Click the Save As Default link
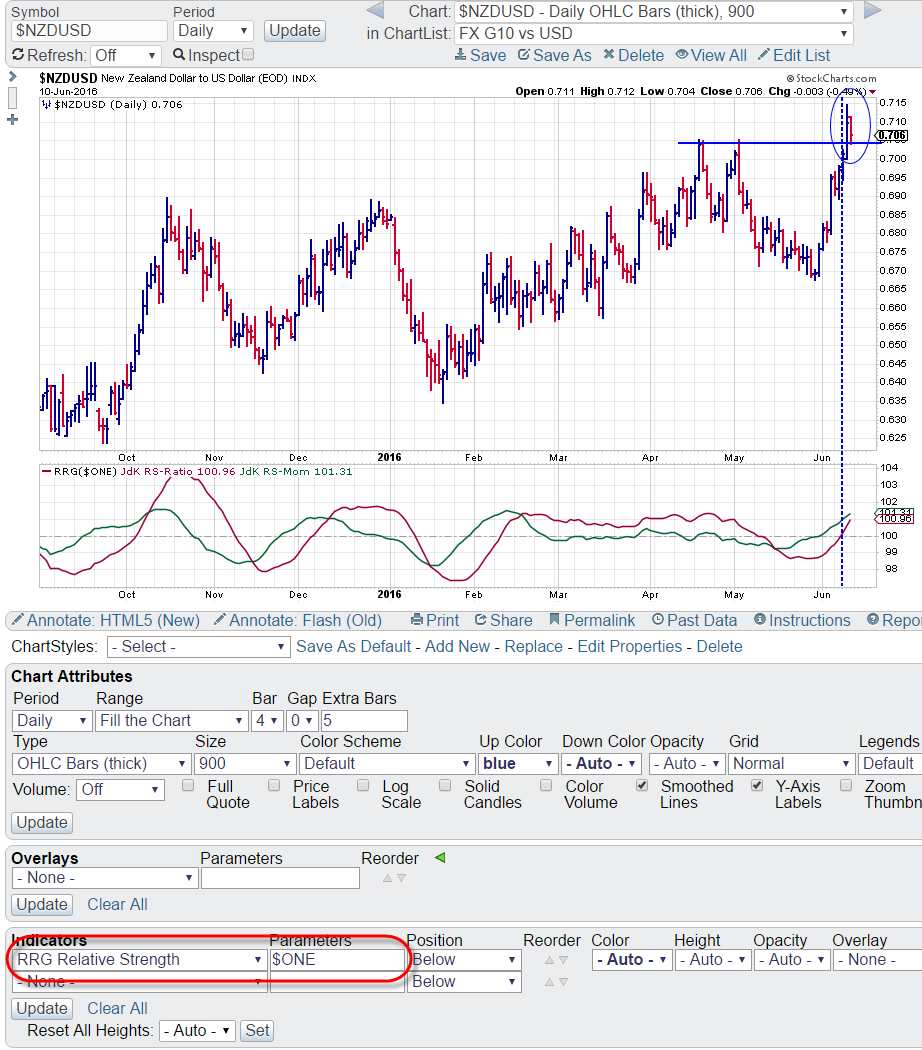 tap(354, 646)
